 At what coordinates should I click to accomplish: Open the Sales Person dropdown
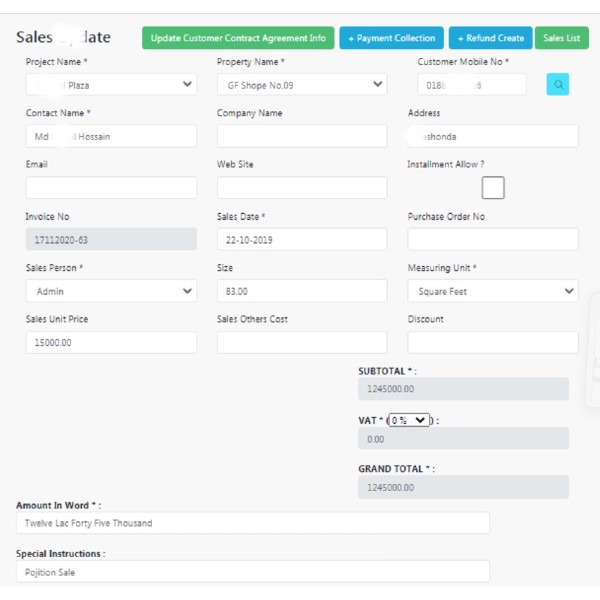111,291
